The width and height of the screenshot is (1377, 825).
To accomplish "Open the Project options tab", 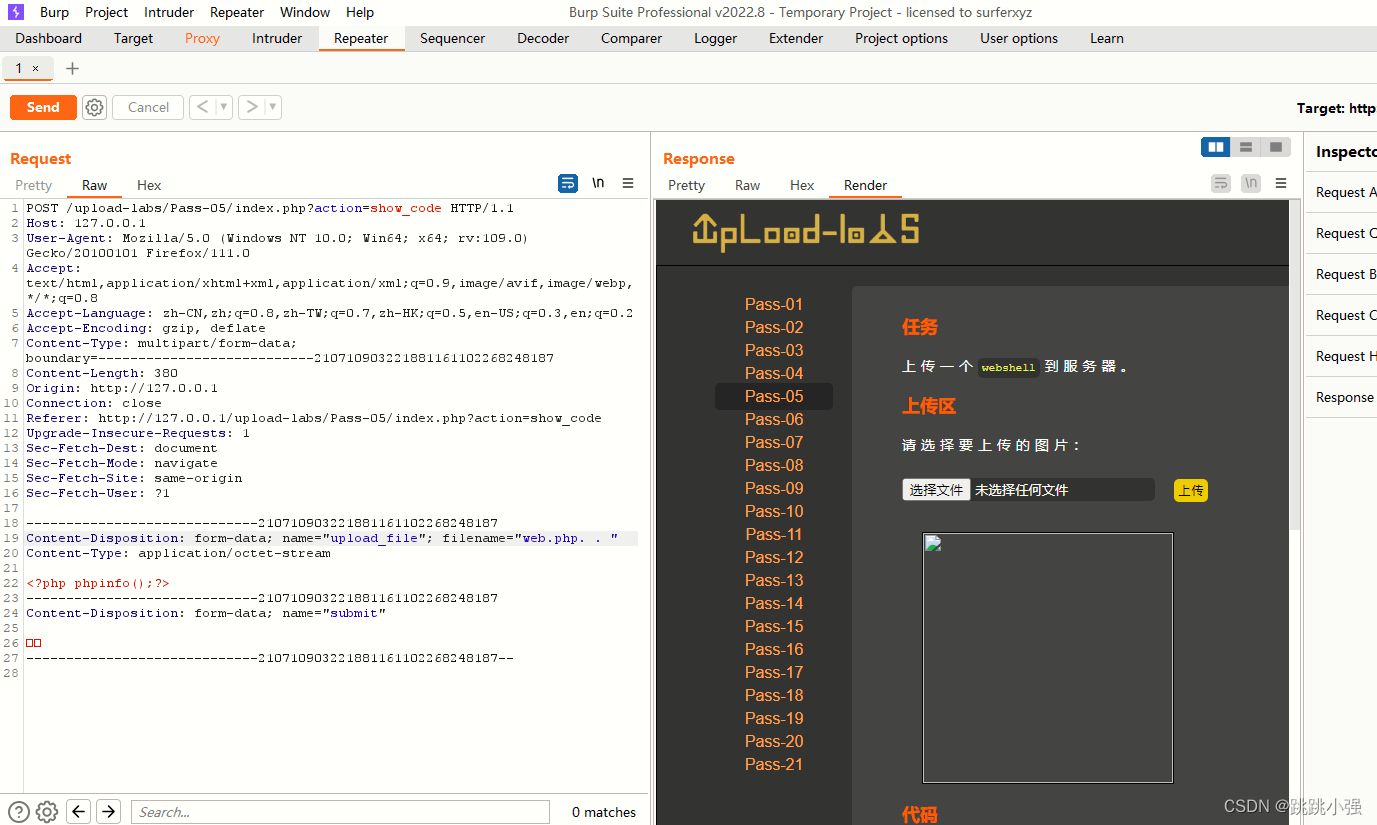I will point(901,38).
